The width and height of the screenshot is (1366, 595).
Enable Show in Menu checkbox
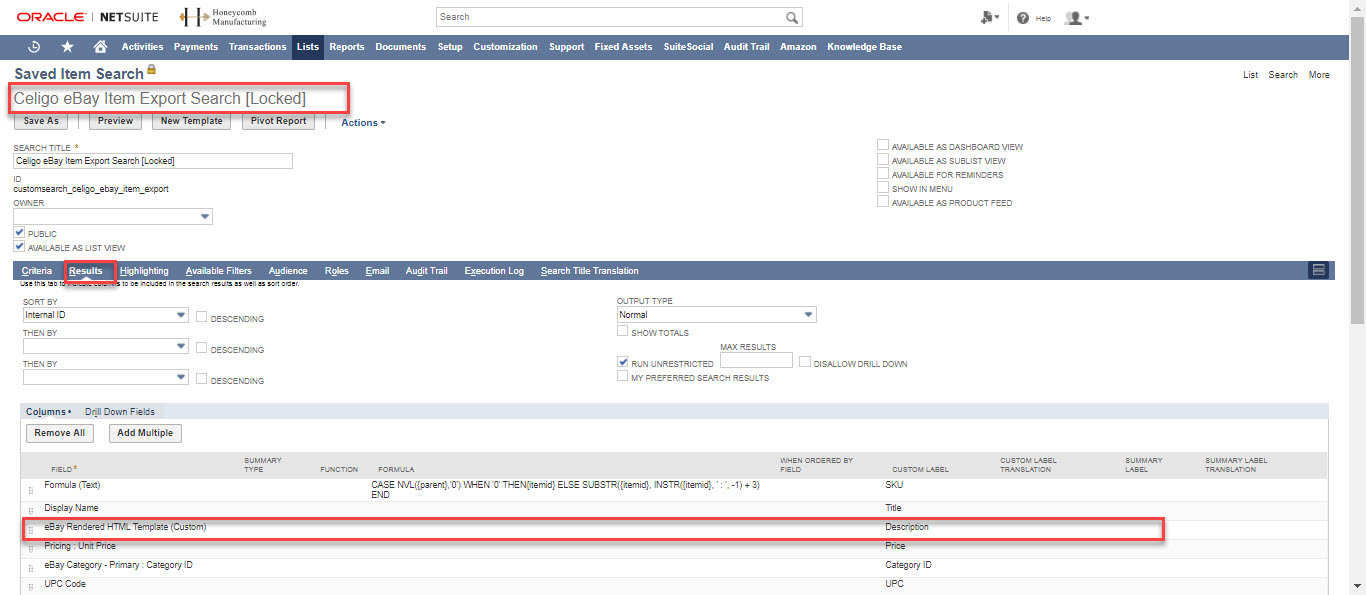coord(883,187)
